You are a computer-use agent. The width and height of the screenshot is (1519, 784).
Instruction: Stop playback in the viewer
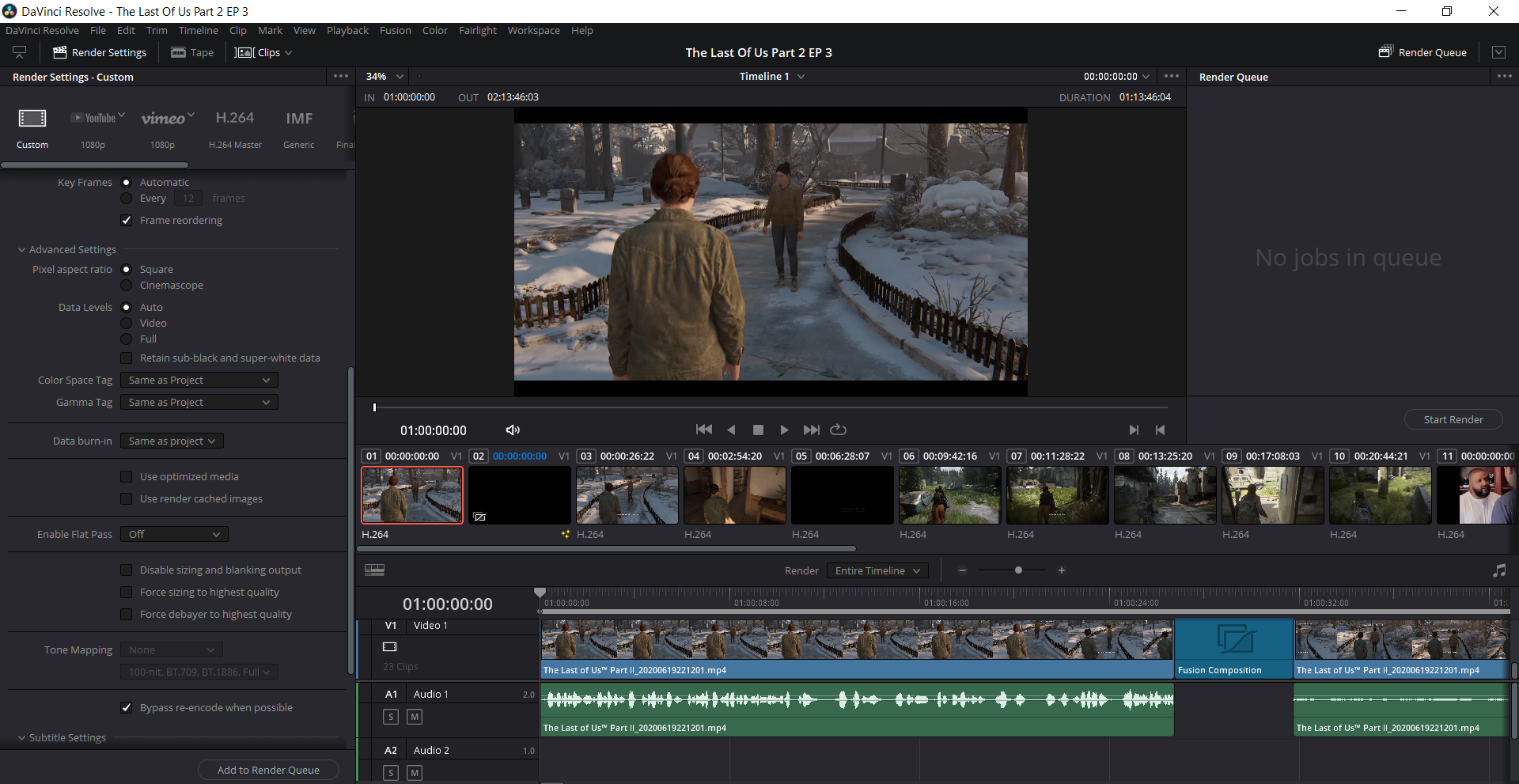coord(758,430)
